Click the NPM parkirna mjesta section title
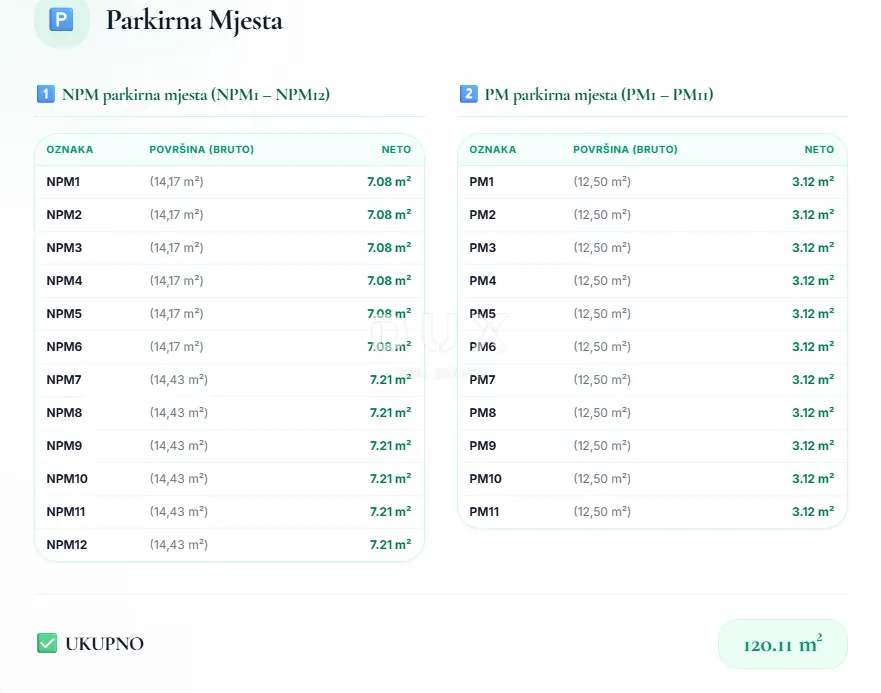Screen dimensions: 881x693 pos(196,94)
